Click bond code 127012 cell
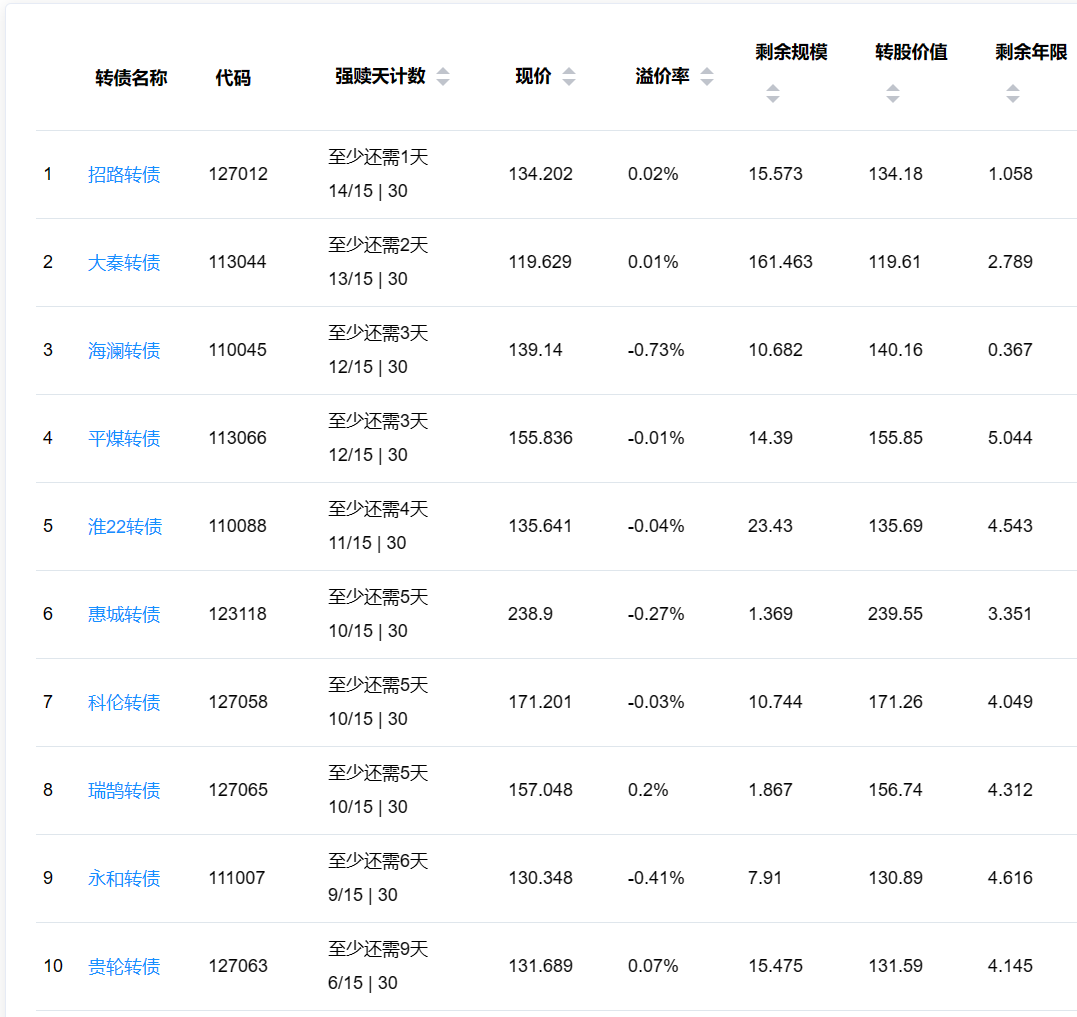 [238, 174]
